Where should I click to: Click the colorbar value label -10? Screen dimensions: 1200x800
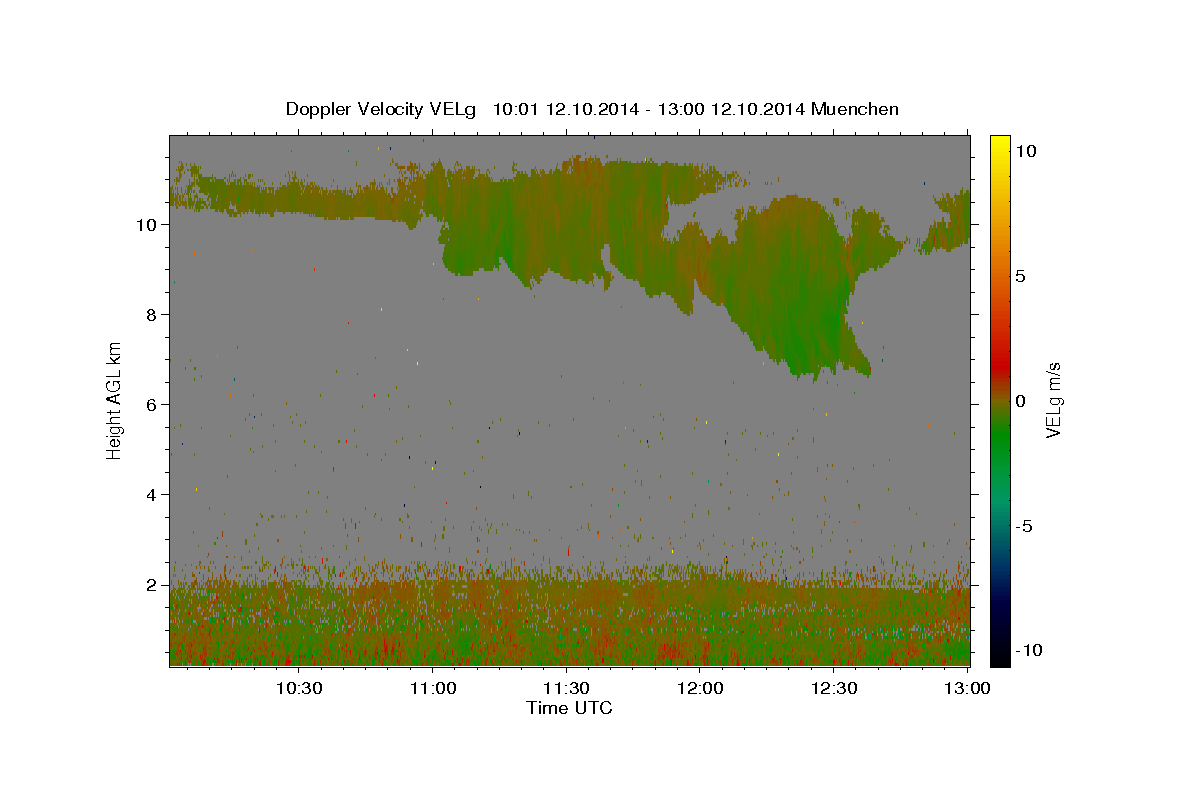point(1029,650)
